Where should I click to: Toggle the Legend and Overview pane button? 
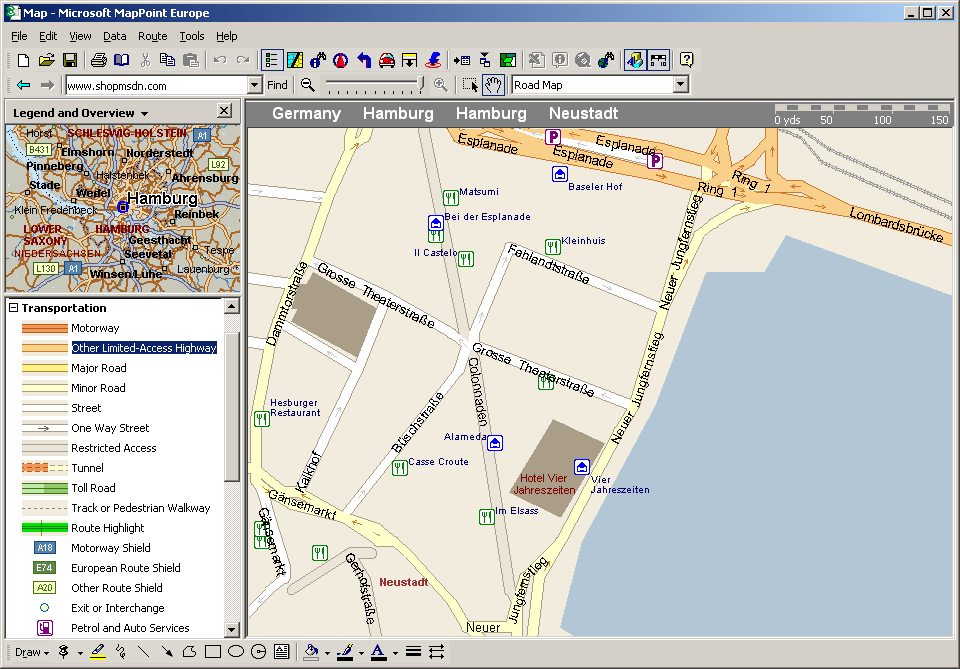272,60
